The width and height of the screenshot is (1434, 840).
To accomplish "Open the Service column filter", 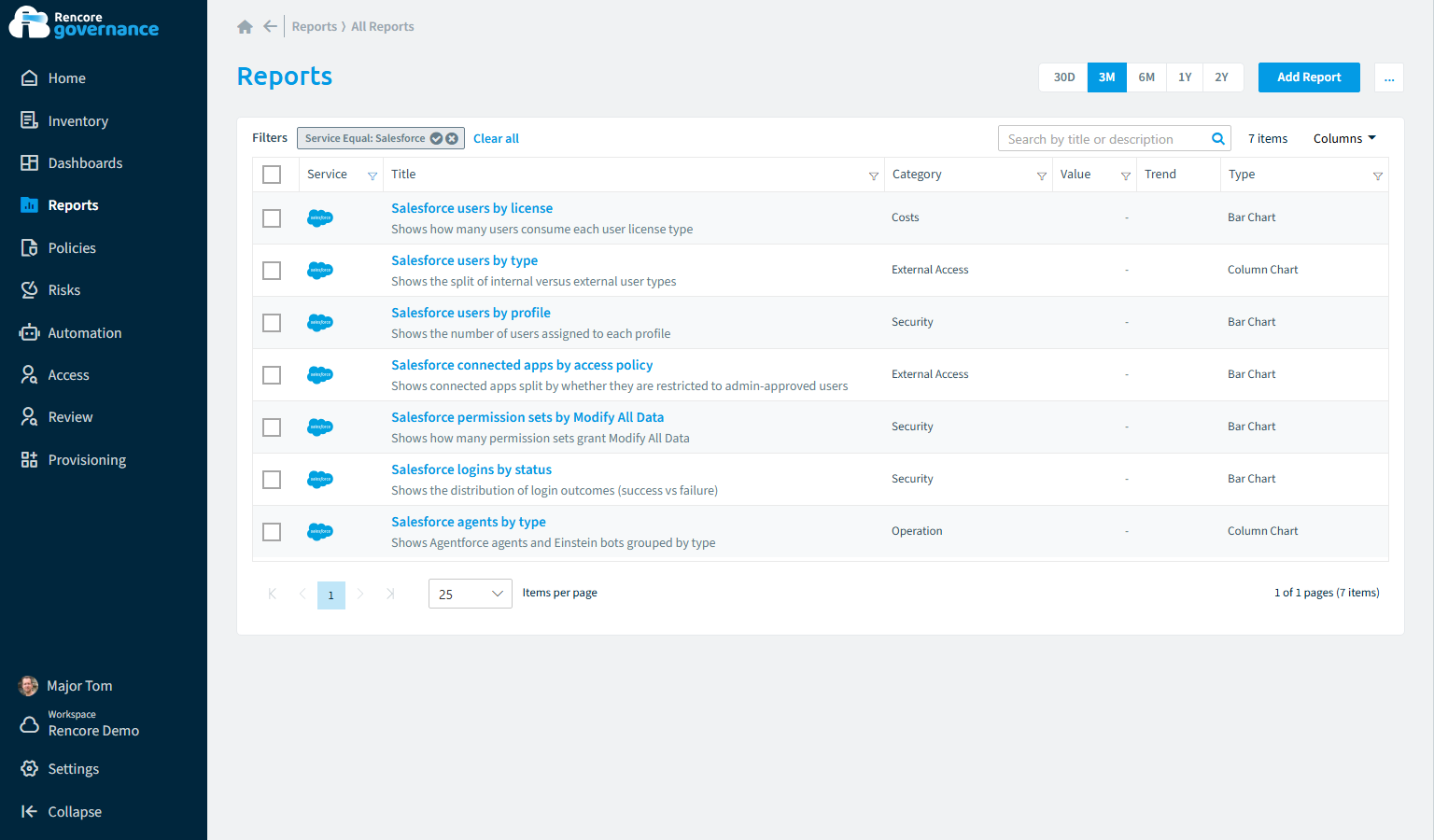I will click(x=373, y=175).
